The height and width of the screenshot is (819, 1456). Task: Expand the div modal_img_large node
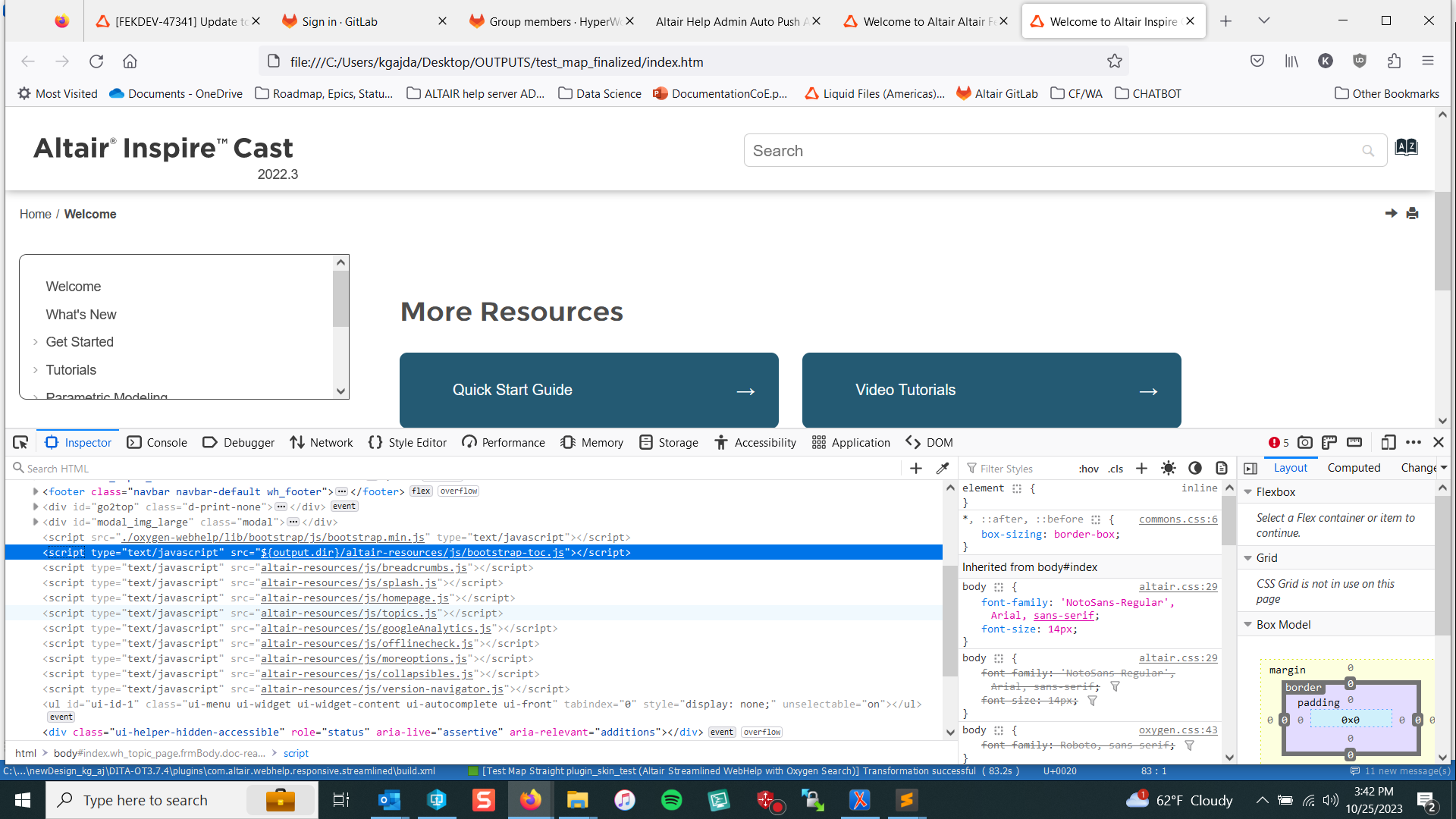pos(36,522)
